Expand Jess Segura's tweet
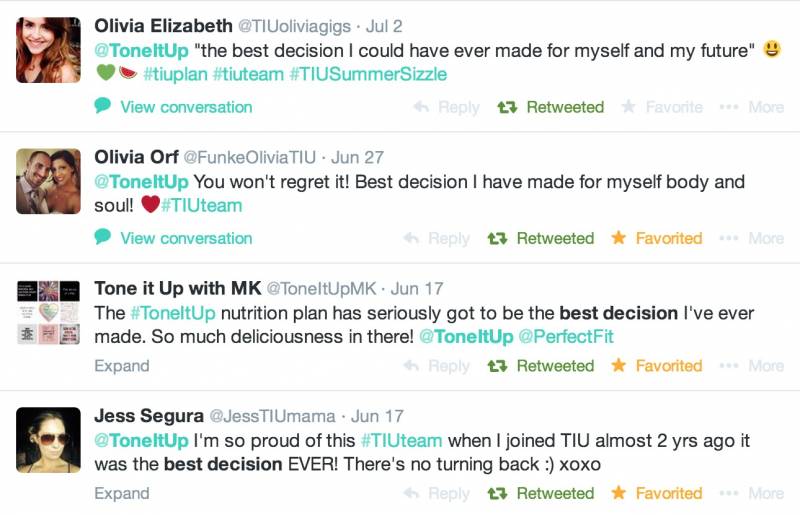 tap(122, 494)
